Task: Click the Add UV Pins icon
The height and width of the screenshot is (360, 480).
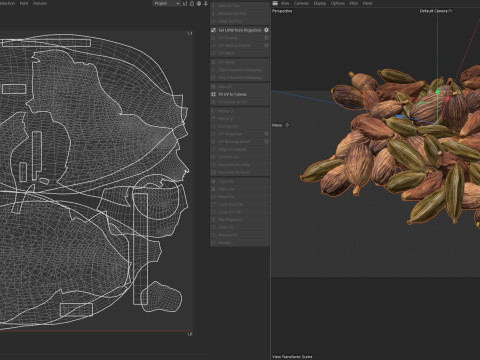Action: coord(214,6)
